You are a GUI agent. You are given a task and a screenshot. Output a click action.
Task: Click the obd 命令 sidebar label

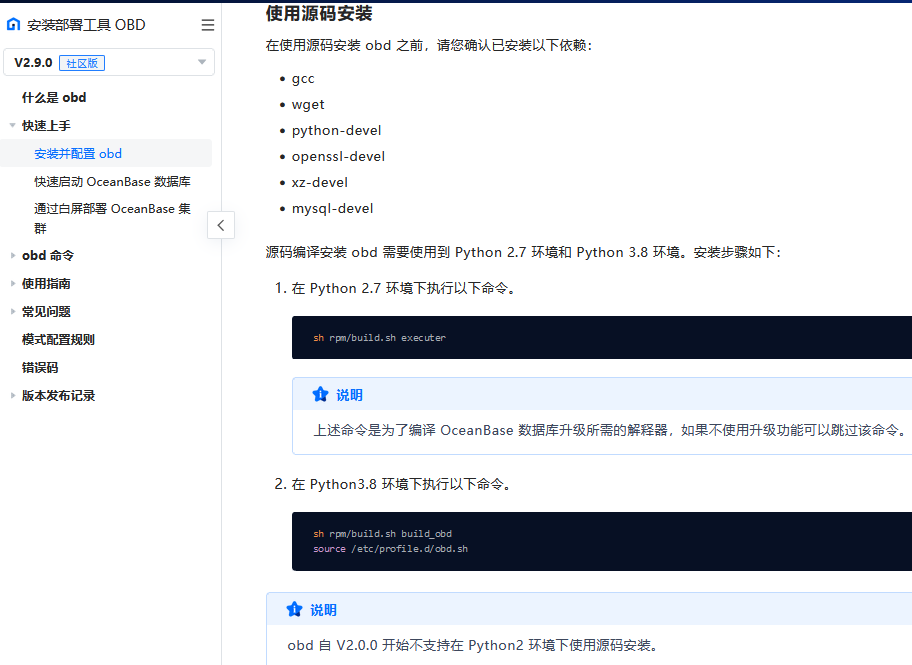[48, 255]
